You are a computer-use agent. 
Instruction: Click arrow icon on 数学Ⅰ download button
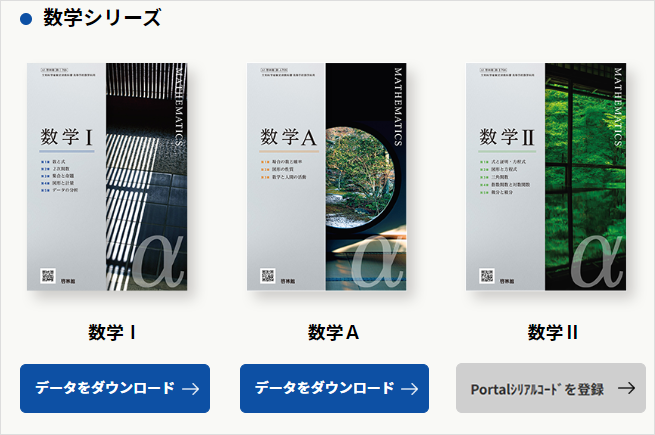(x=190, y=389)
